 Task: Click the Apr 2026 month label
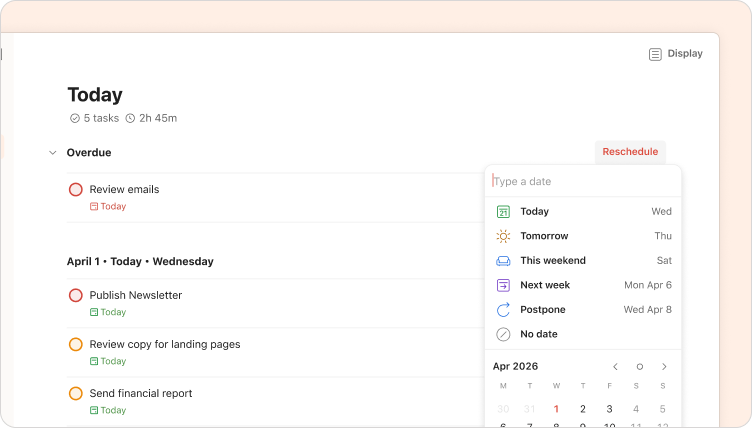516,366
